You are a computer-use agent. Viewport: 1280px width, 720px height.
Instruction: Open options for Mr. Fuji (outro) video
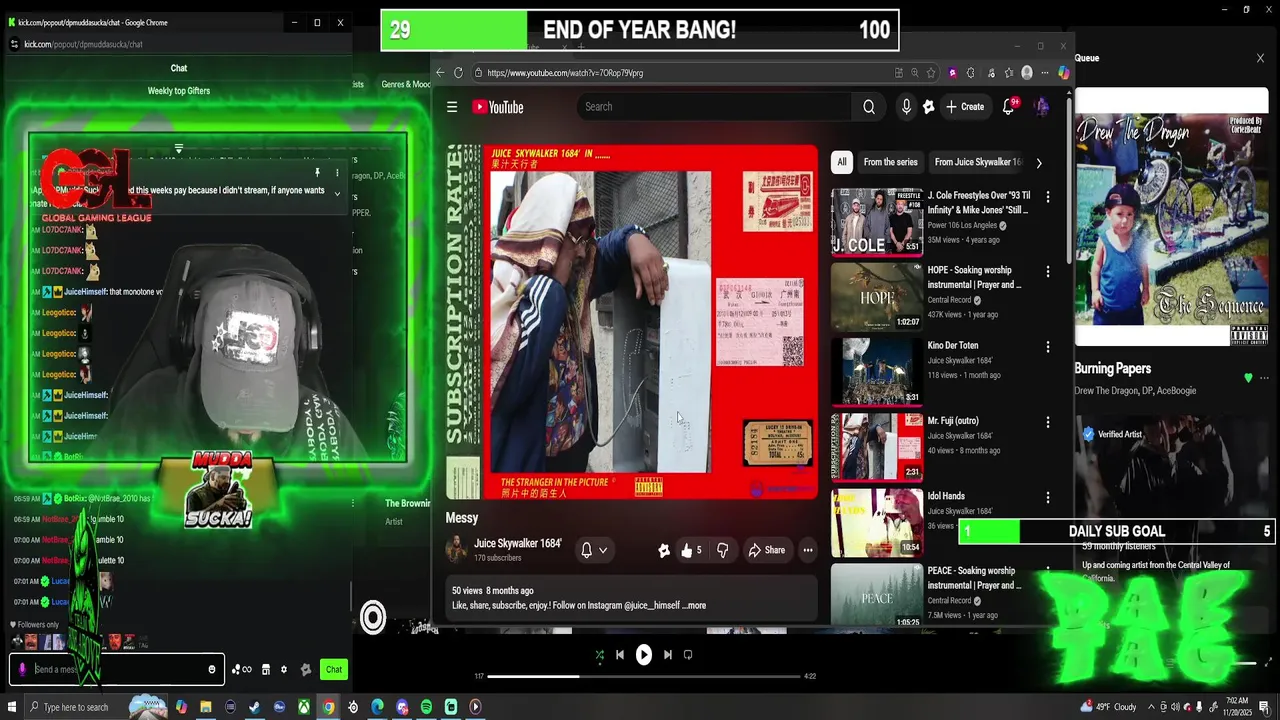[1048, 422]
